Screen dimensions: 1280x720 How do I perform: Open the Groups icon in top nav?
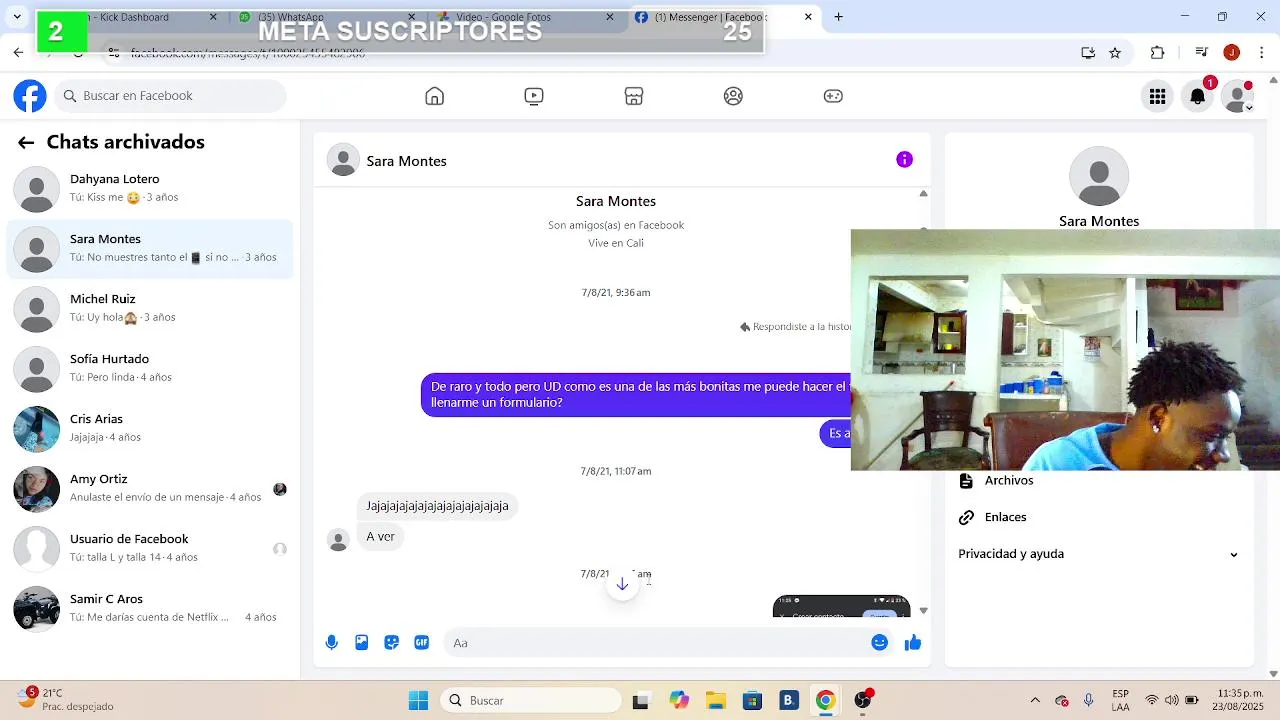click(733, 96)
